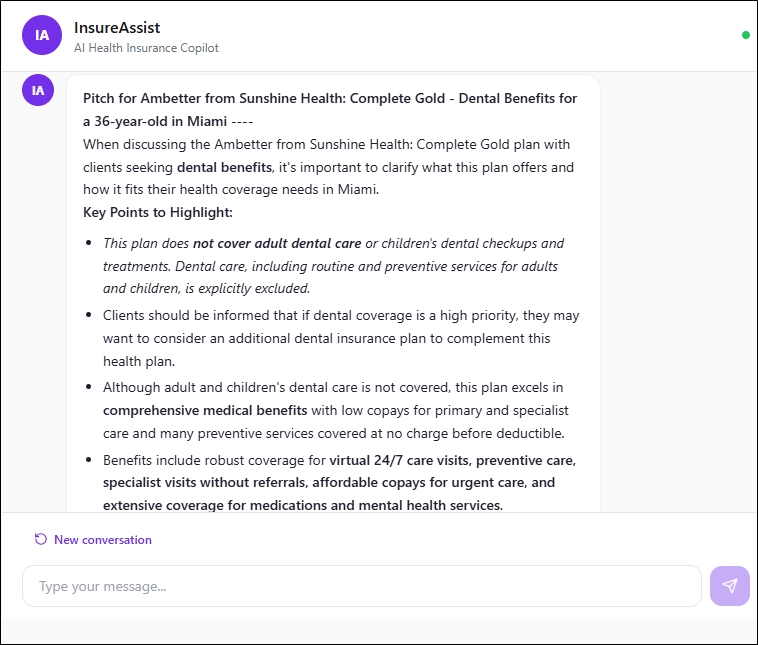
Task: Click the bold 'dental benefits' phrase
Action: (x=224, y=167)
